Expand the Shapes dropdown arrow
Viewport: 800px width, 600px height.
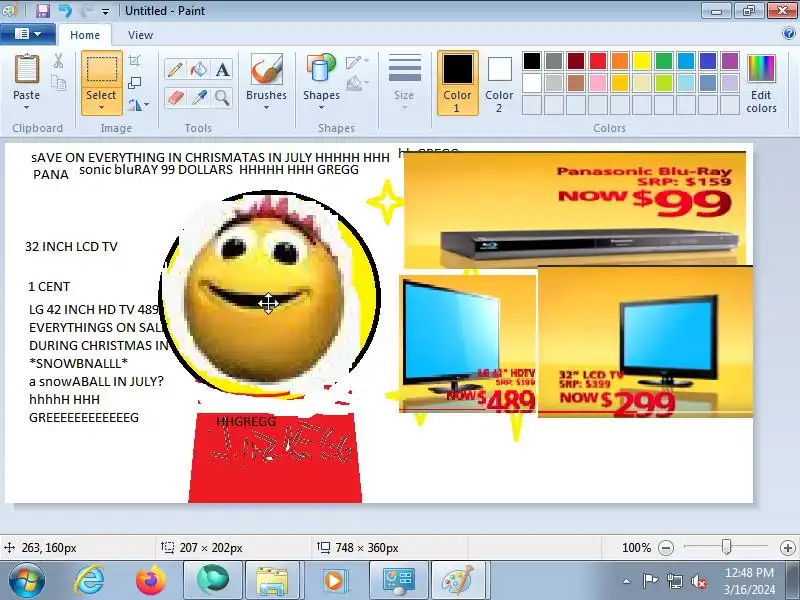(x=321, y=108)
